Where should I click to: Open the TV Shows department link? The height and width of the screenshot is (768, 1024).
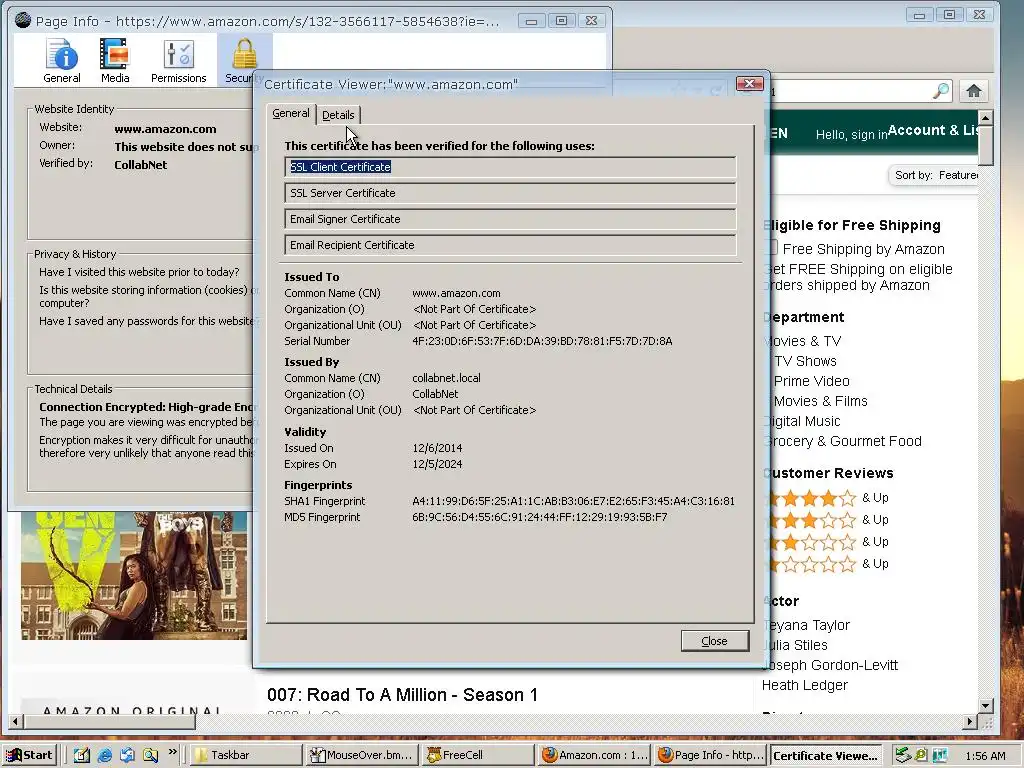click(x=805, y=361)
